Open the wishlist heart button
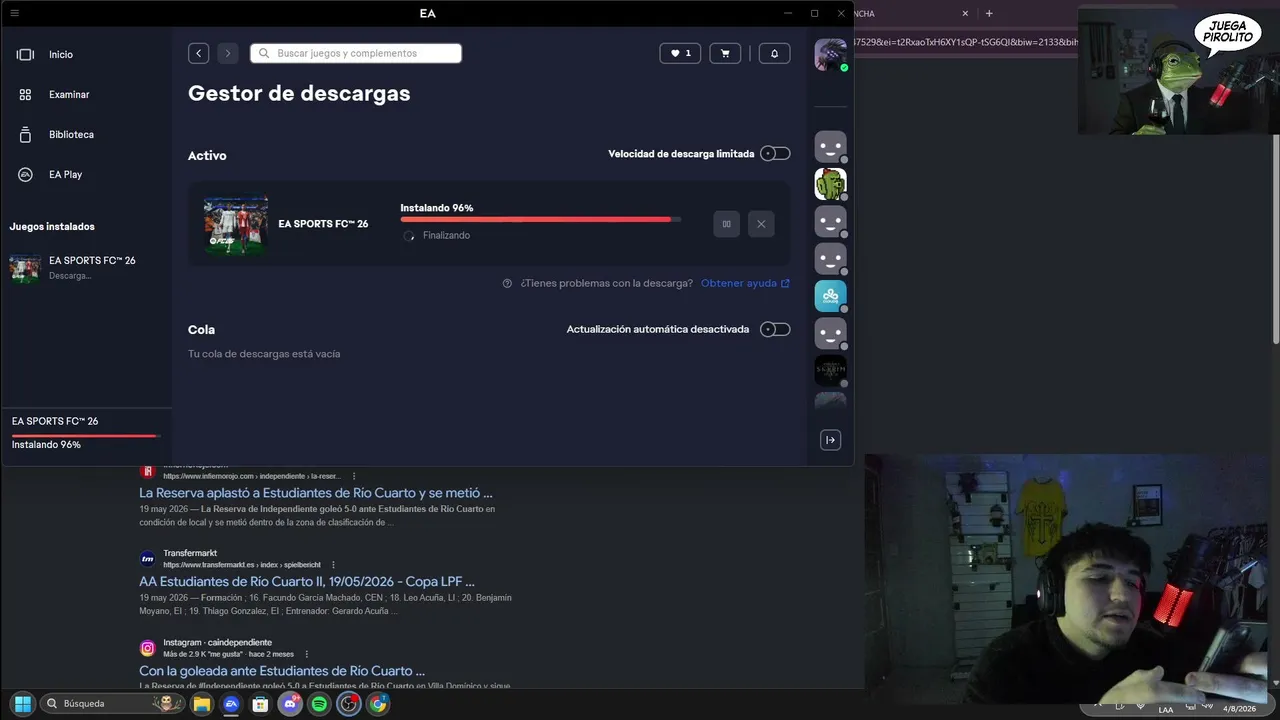 click(680, 53)
